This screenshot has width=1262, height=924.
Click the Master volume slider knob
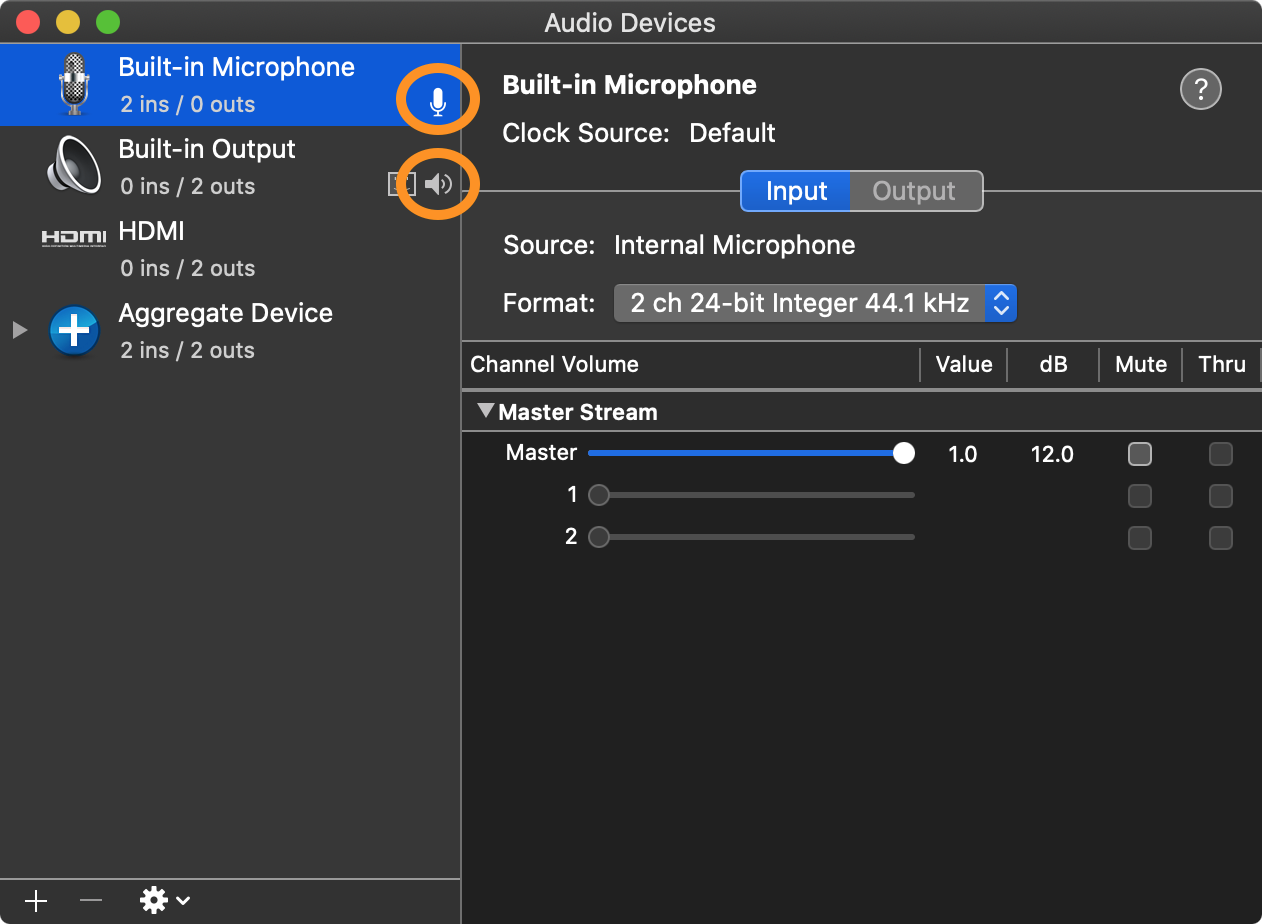pos(903,454)
